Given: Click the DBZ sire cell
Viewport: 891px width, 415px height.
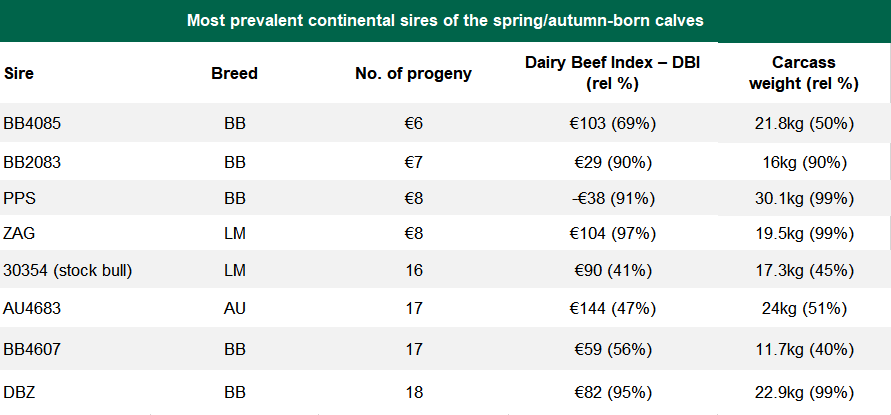Looking at the screenshot, I should point(18,389).
